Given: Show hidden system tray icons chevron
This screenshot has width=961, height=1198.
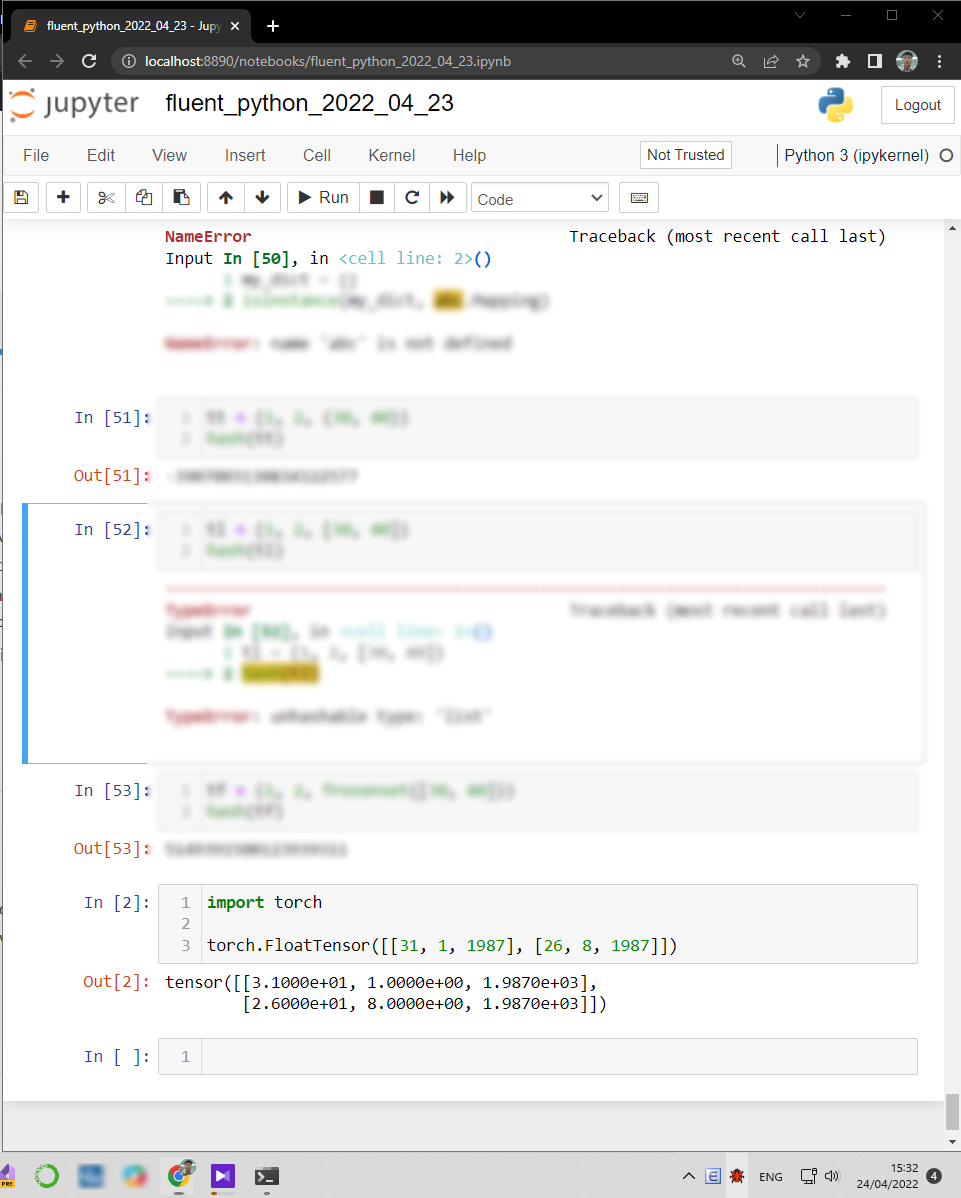Looking at the screenshot, I should [688, 1176].
